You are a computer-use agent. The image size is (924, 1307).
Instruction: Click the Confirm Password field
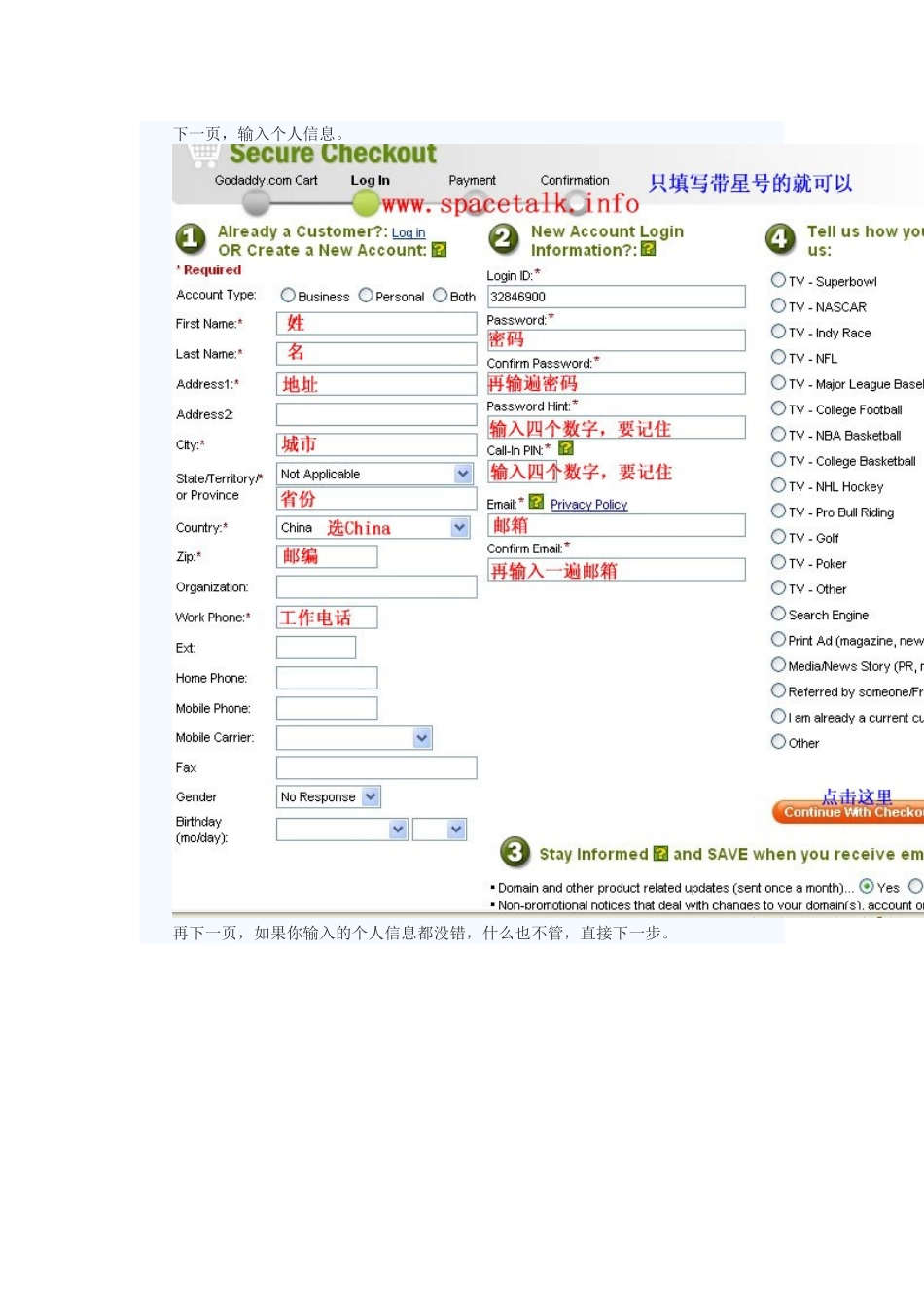pos(617,383)
